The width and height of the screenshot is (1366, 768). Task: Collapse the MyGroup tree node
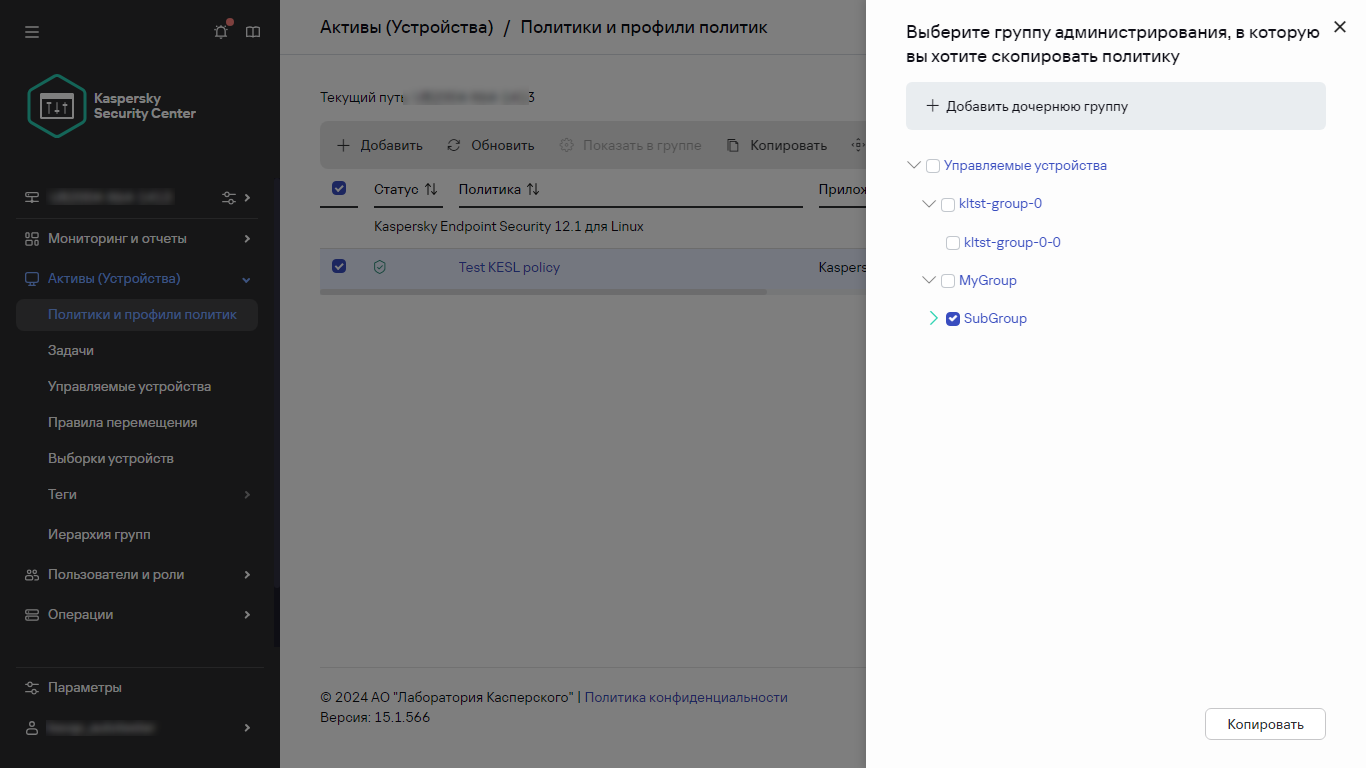click(x=929, y=281)
